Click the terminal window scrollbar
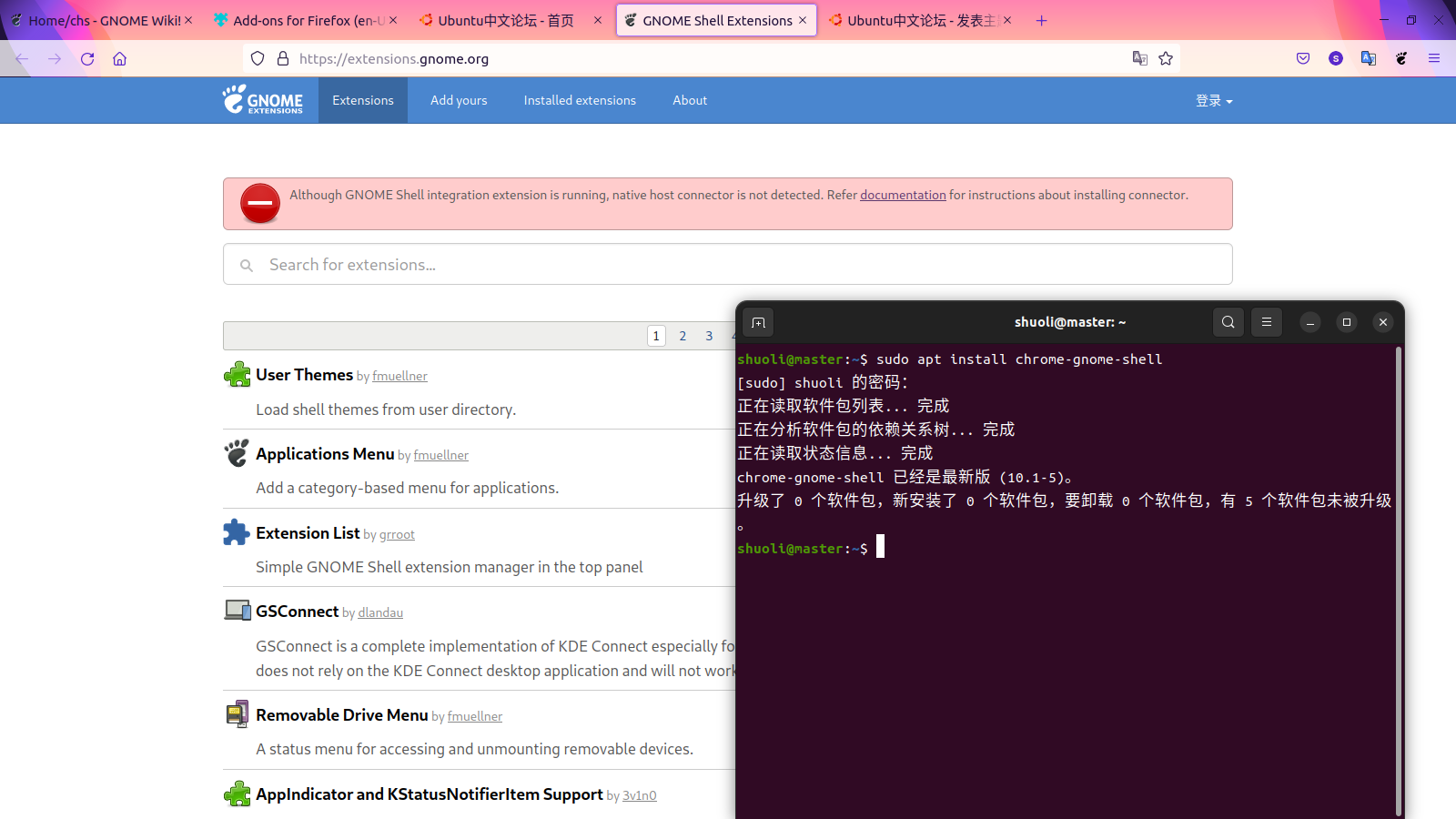The width and height of the screenshot is (1456, 819). (1399, 581)
